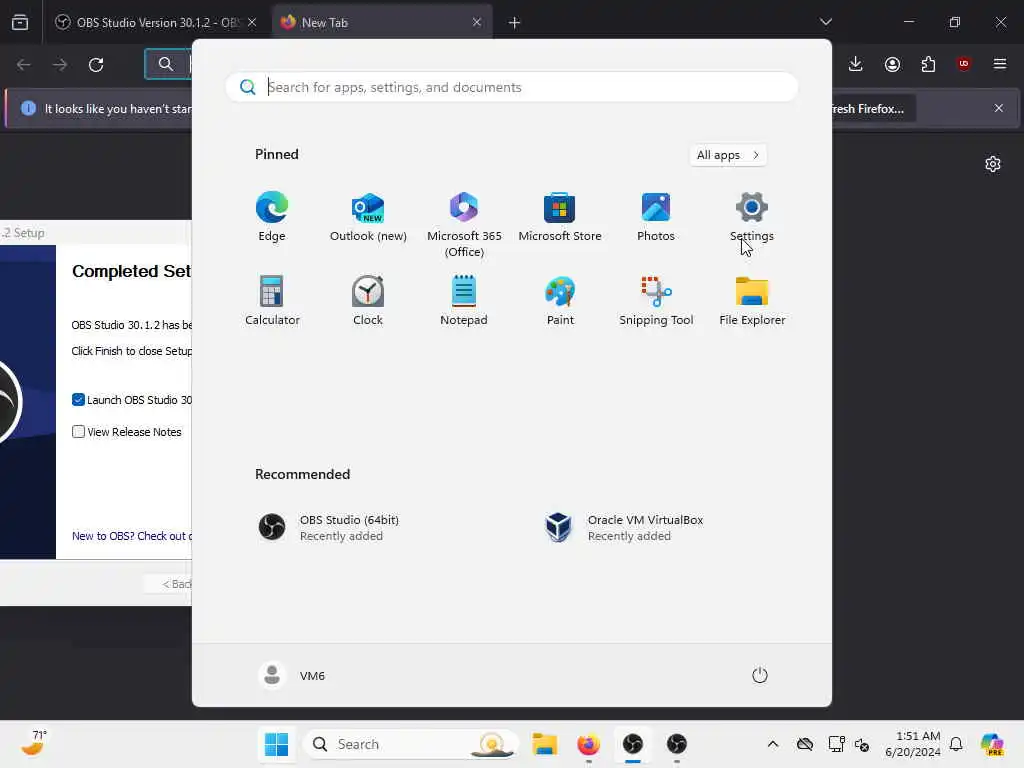1024x768 pixels.
Task: Click the network status tray icon
Action: [837, 744]
